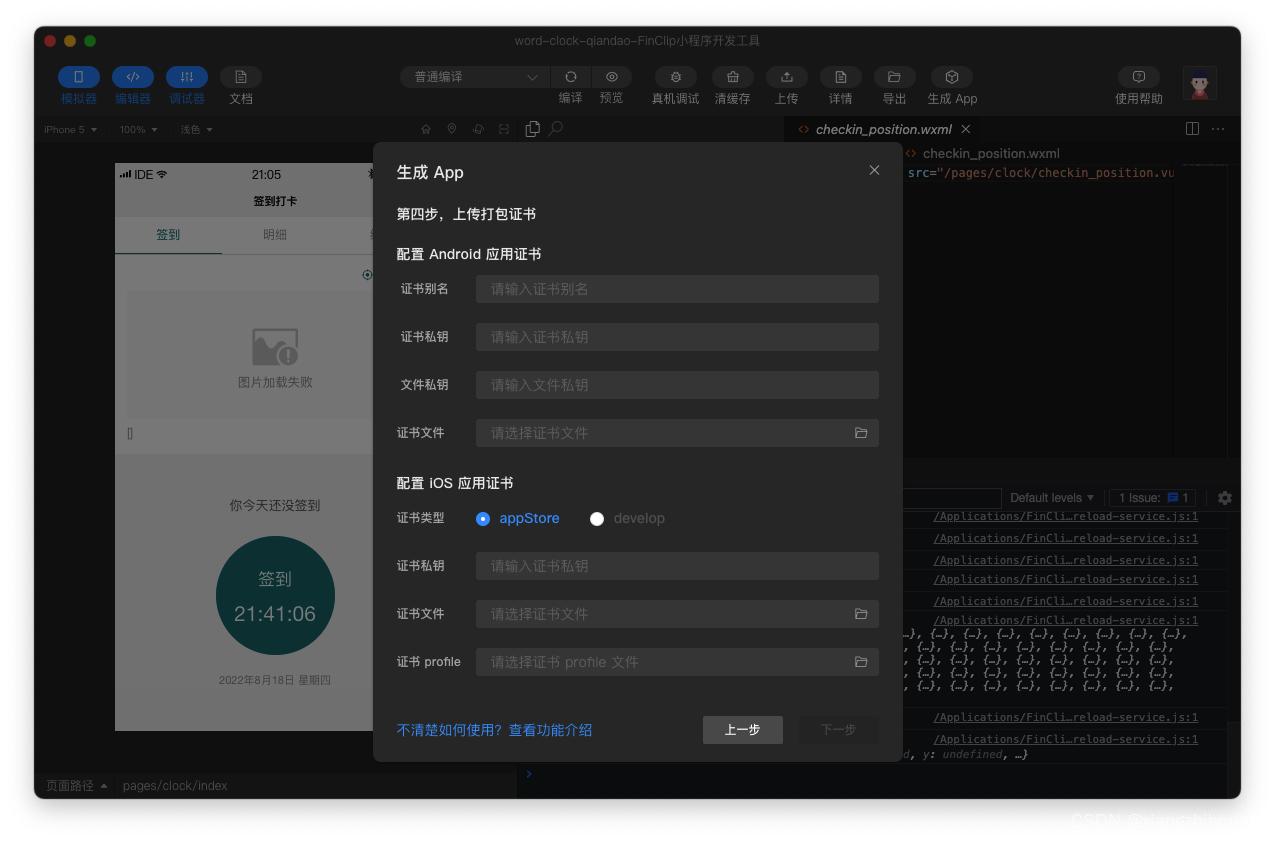Toggle the 模拟器 simulator panel icon

[79, 77]
